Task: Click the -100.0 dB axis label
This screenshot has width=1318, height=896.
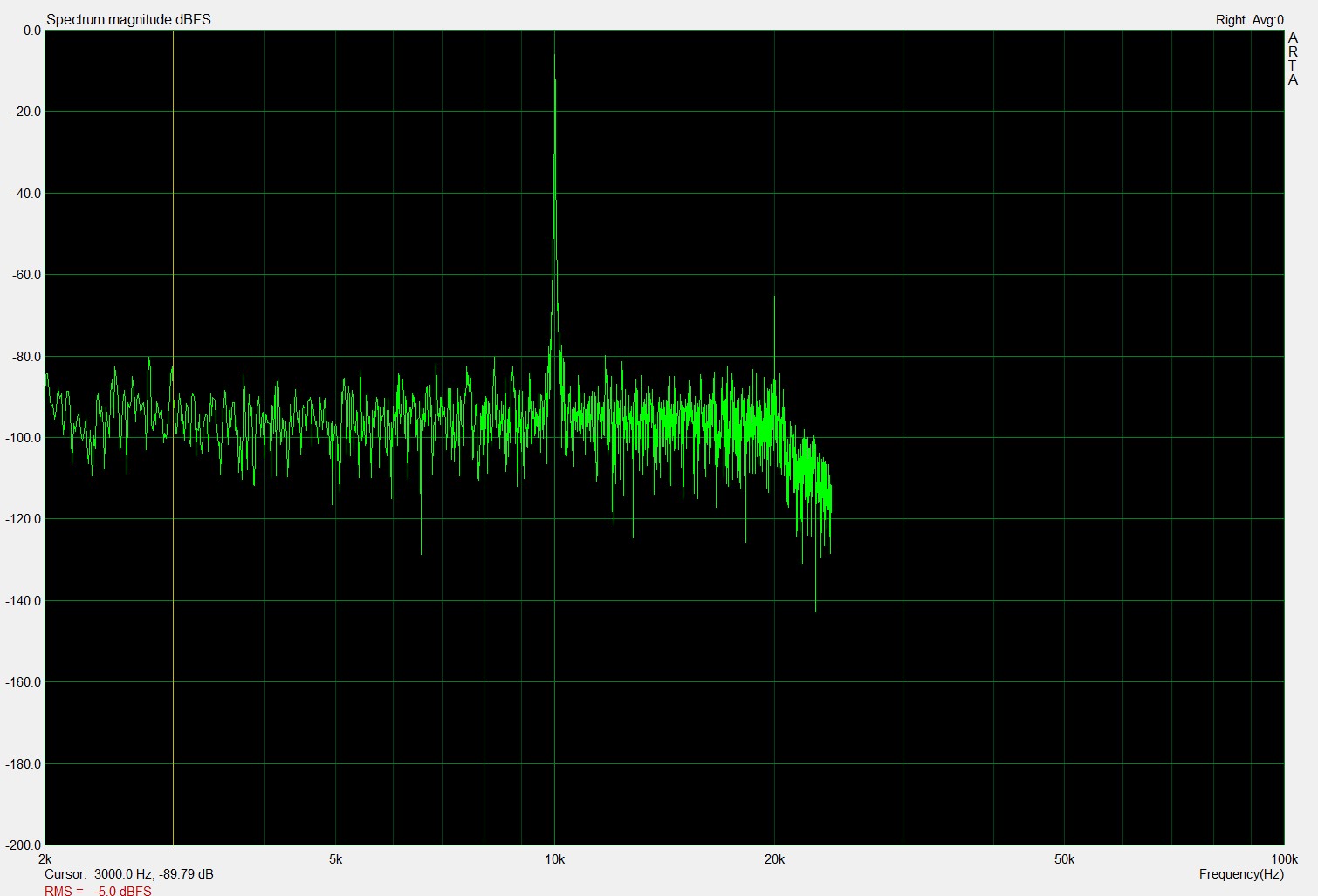Action: pos(24,437)
